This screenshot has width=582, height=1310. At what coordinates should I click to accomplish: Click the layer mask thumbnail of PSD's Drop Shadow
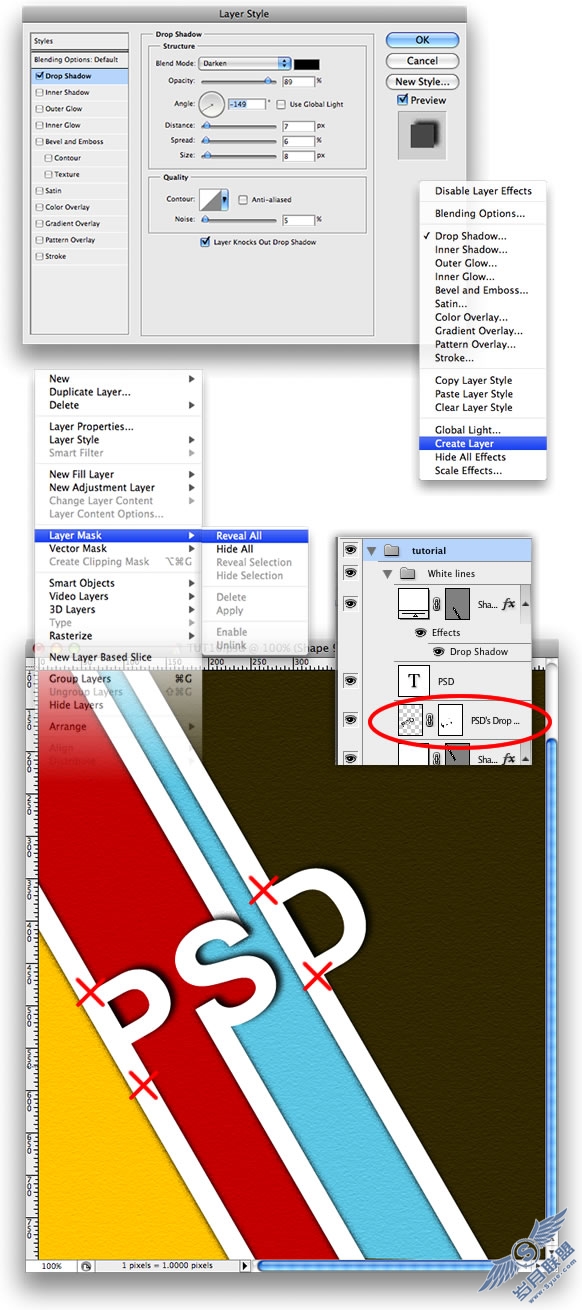pos(452,720)
